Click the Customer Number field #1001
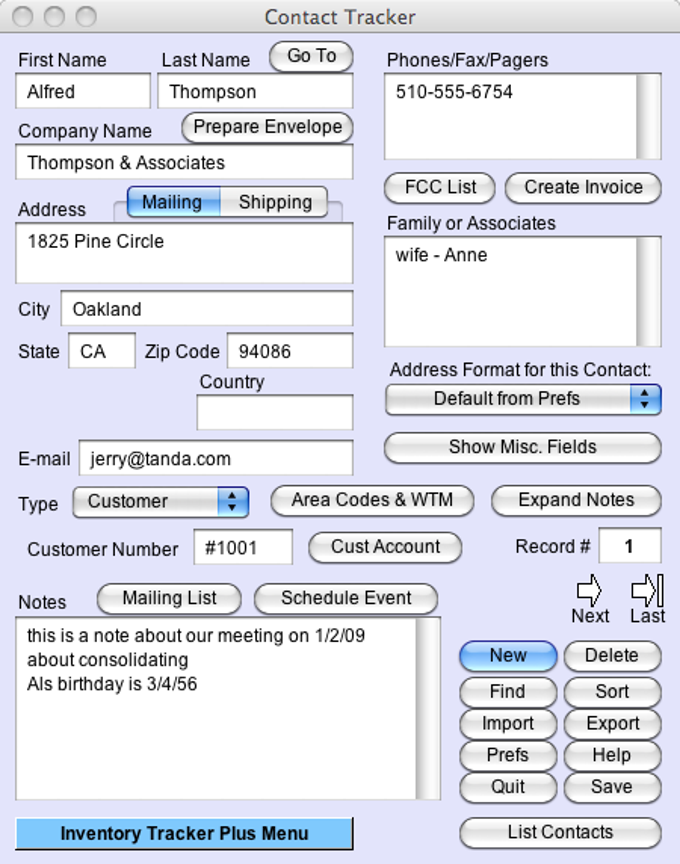The width and height of the screenshot is (680, 864). pyautogui.click(x=243, y=547)
